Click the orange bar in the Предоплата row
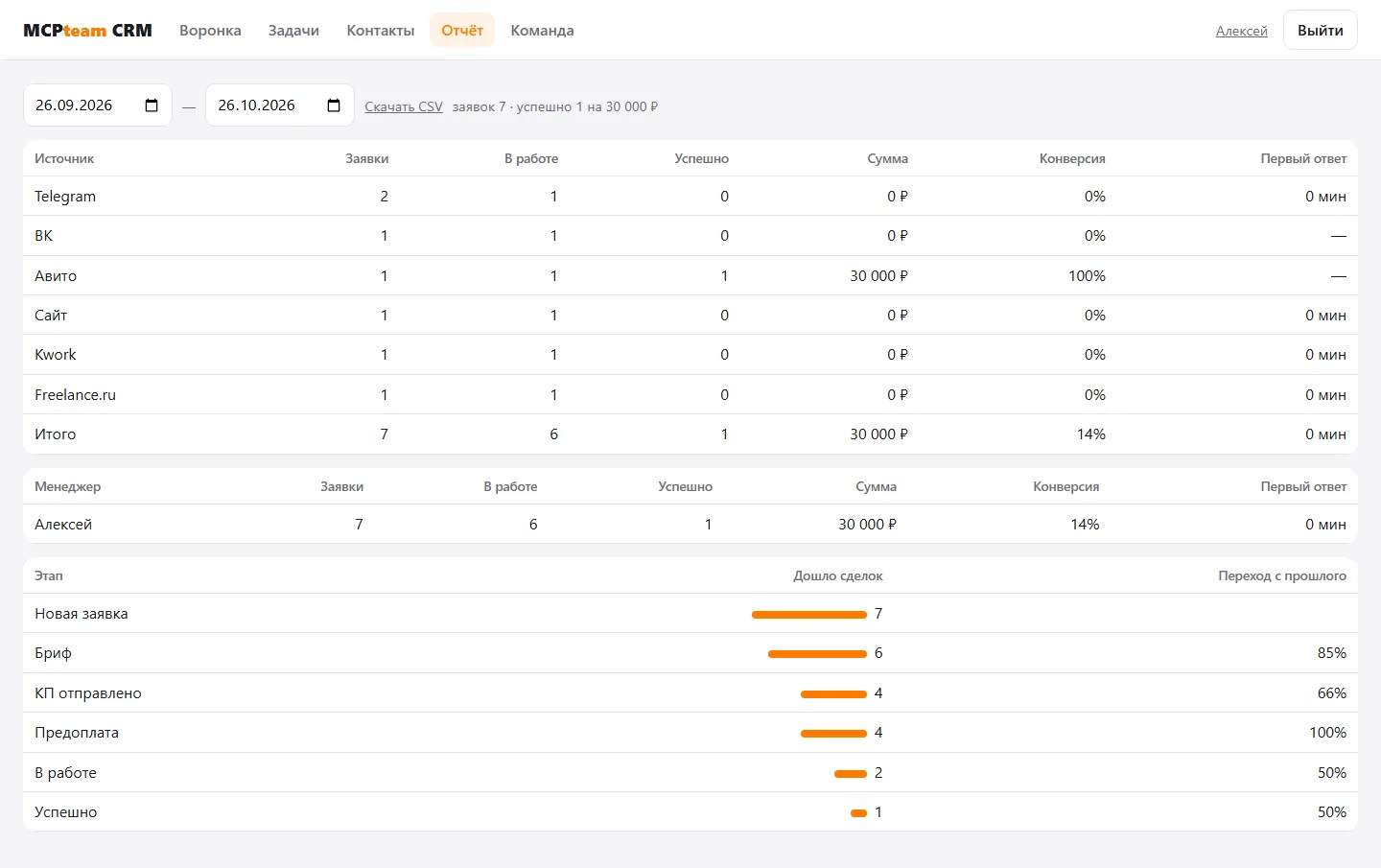Viewport: 1381px width, 868px height. point(833,734)
